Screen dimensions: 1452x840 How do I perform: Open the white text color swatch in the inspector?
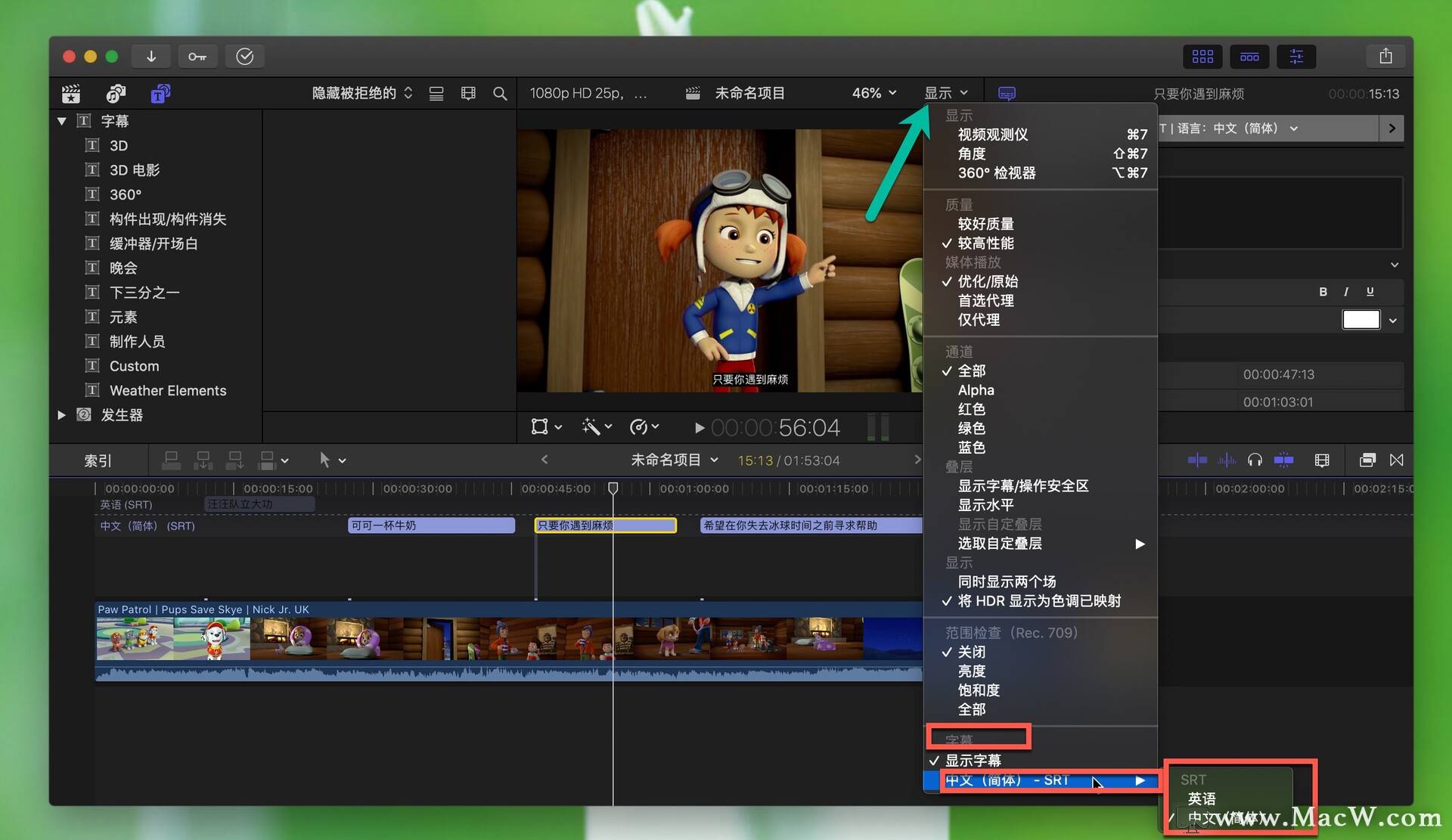point(1360,319)
